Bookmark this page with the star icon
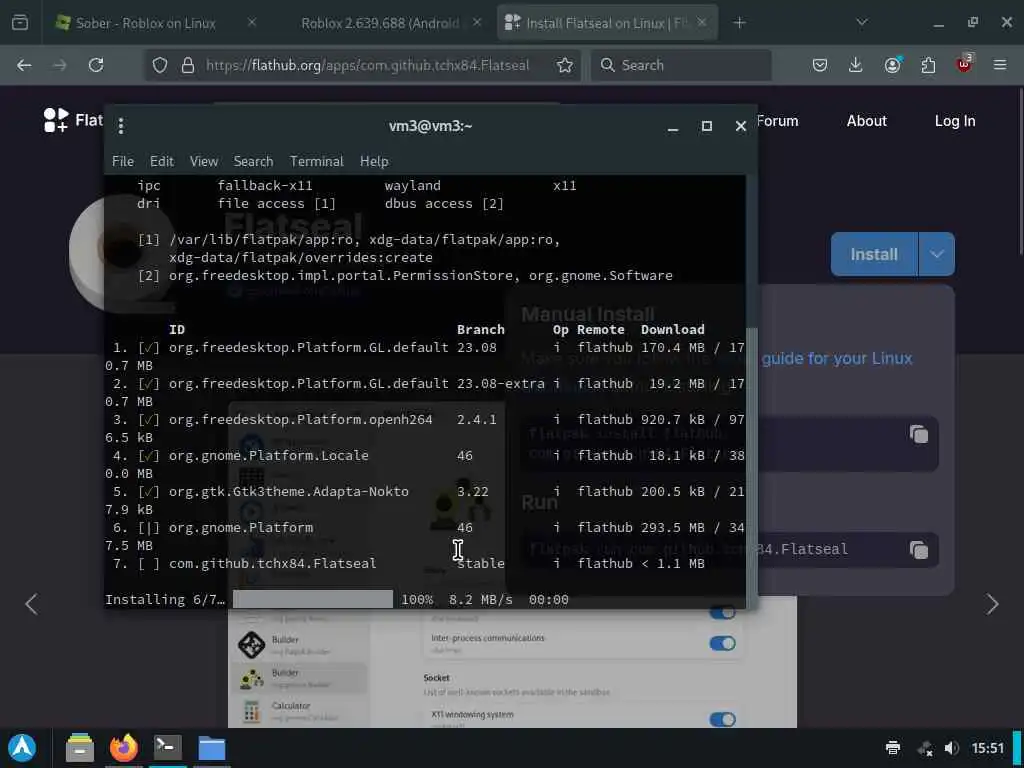Viewport: 1024px width, 768px height. coord(565,65)
